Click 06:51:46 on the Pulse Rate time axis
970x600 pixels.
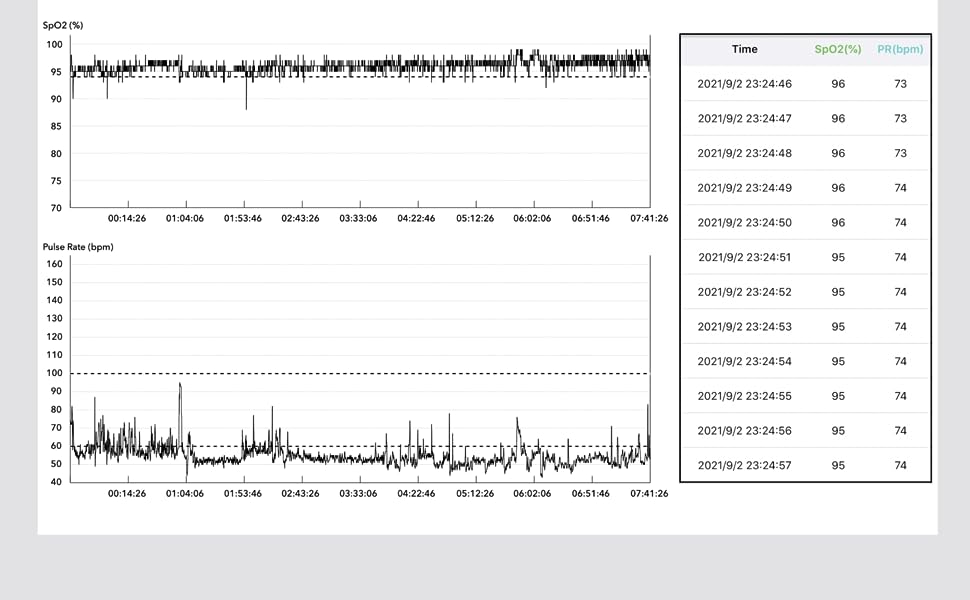(x=591, y=494)
